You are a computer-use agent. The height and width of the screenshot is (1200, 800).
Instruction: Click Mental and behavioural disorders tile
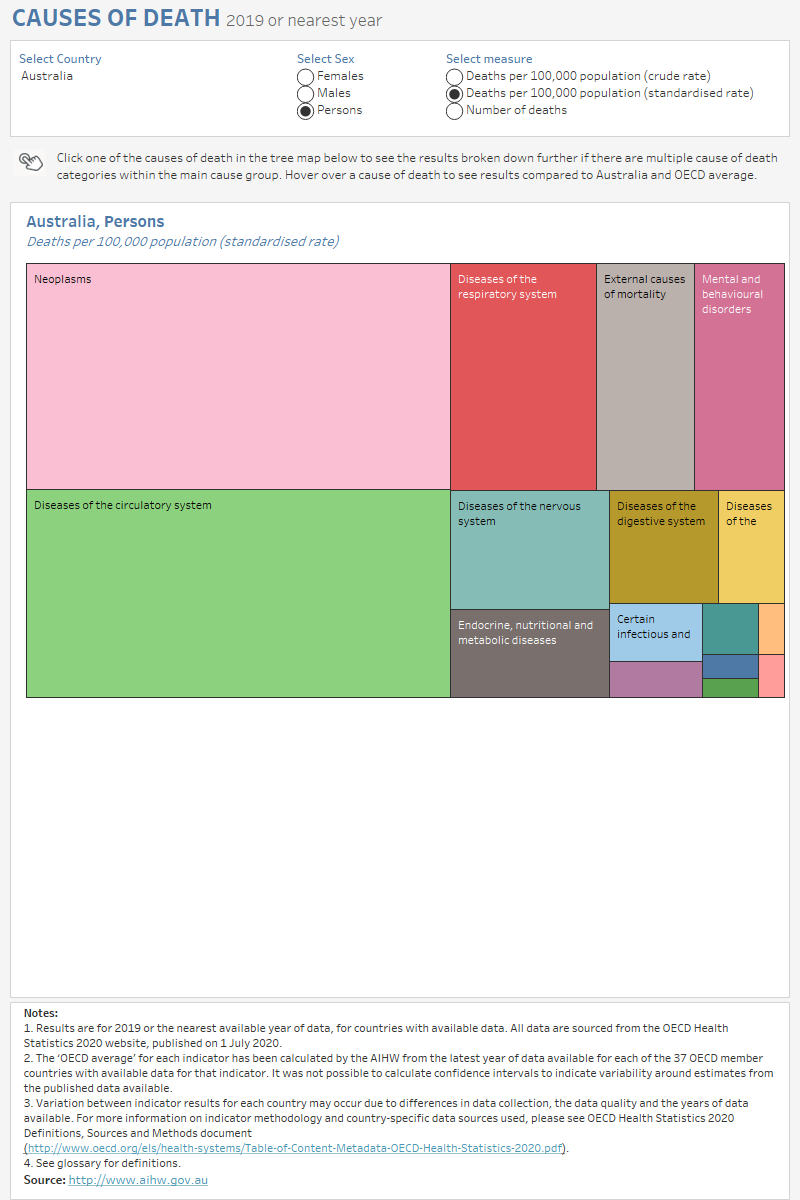[739, 376]
